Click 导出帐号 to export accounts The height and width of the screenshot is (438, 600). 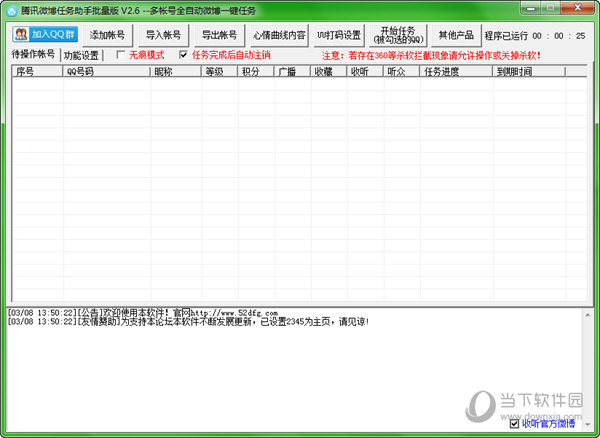219,35
